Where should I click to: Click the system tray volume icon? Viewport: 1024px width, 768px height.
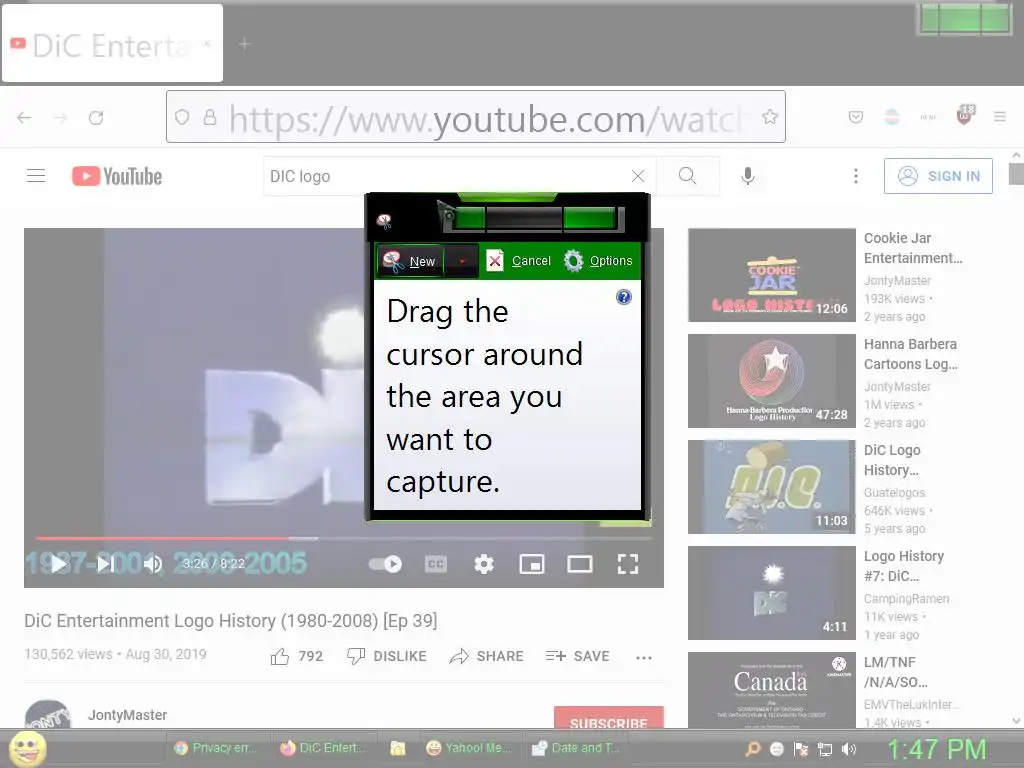click(x=849, y=749)
